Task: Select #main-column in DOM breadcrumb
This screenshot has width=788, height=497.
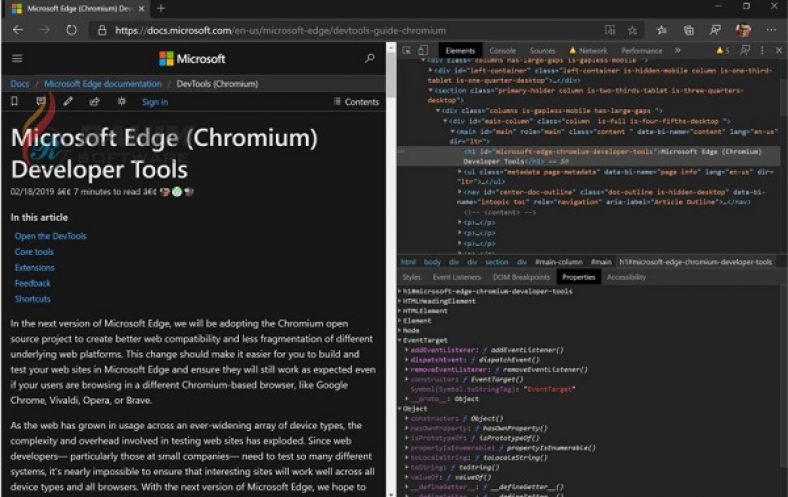Action: coord(558,262)
